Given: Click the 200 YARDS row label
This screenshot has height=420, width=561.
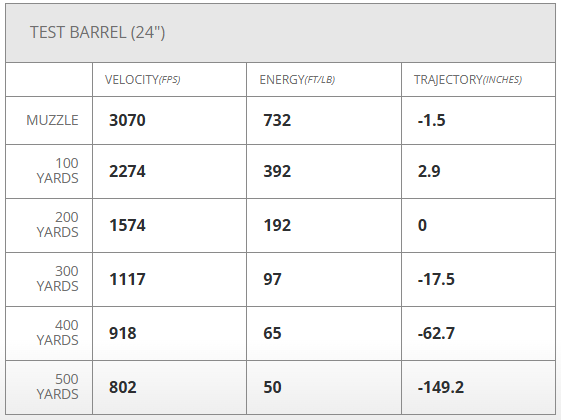Looking at the screenshot, I should 57,225.
